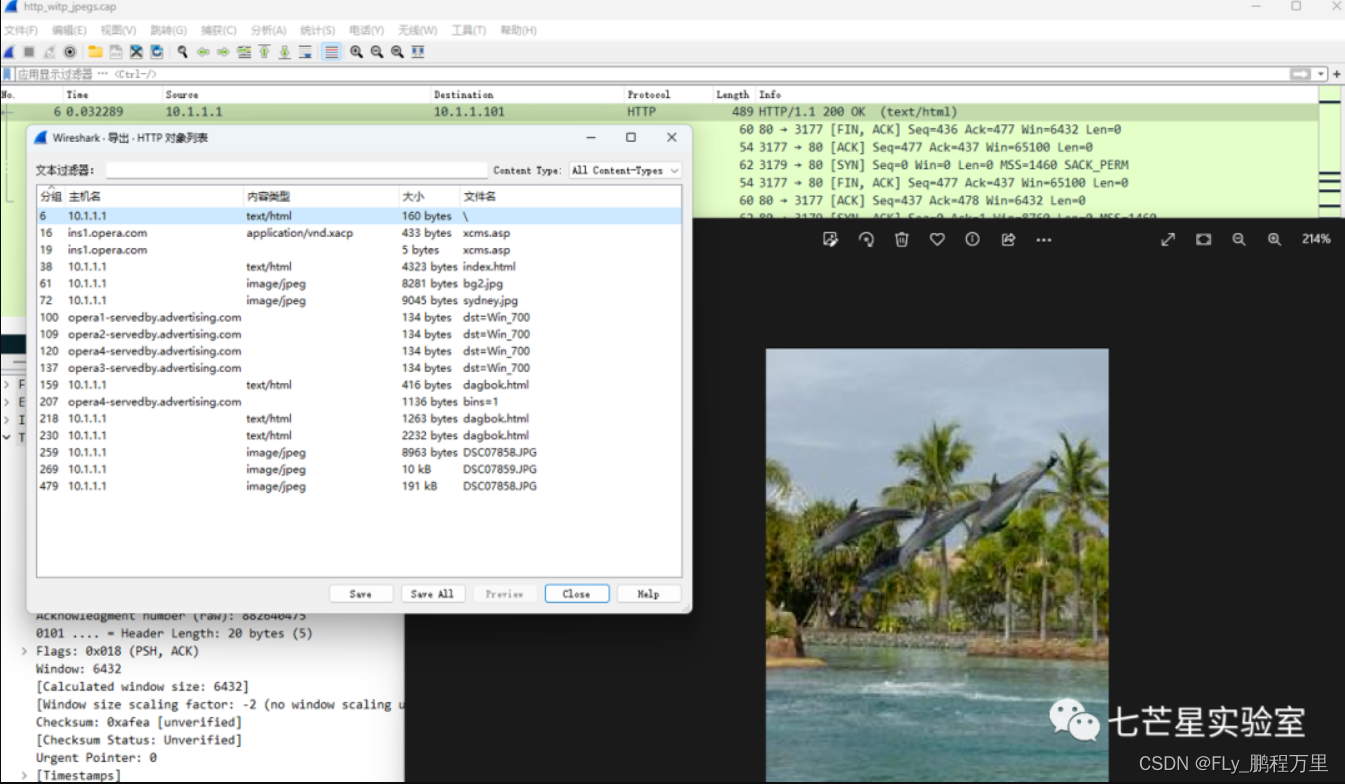Find a packet with the magnifier icon
The height and width of the screenshot is (784, 1345).
tap(182, 52)
